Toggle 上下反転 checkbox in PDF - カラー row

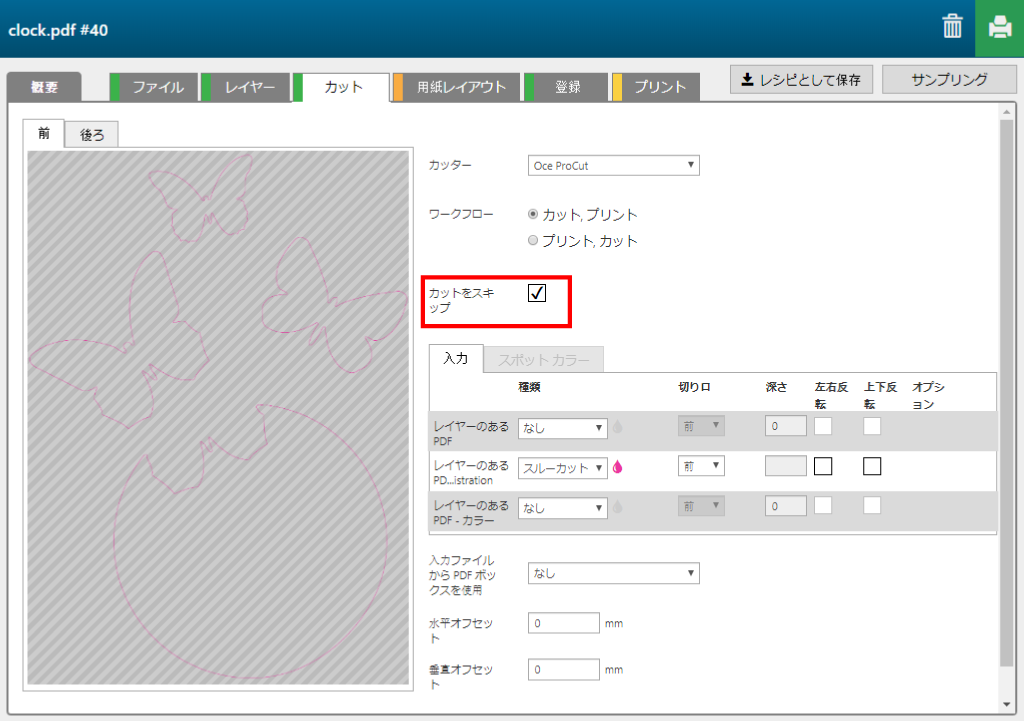coord(872,505)
